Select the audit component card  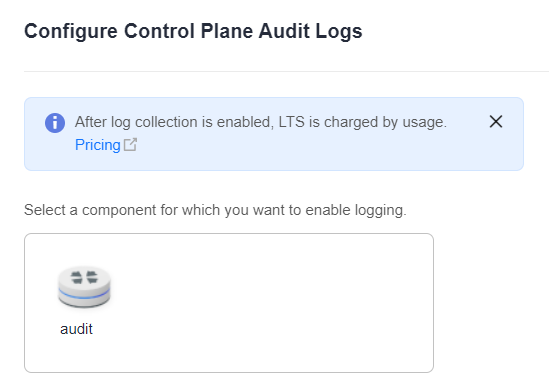point(229,303)
